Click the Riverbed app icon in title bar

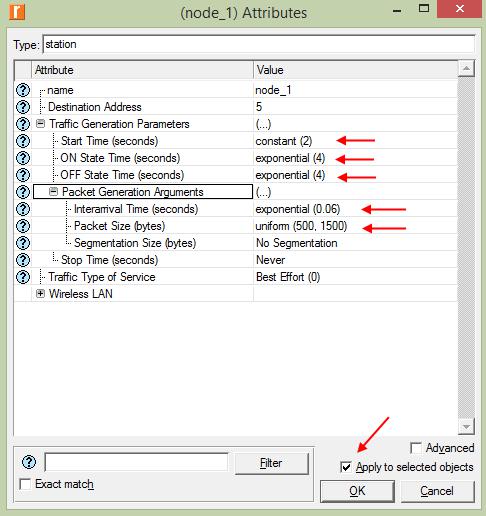pos(17,12)
